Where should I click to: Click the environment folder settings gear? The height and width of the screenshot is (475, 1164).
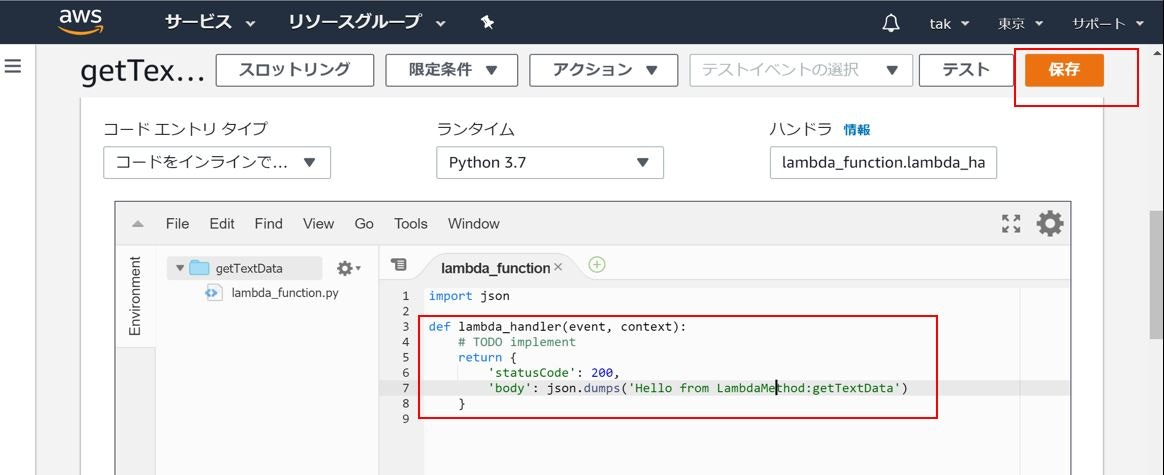pyautogui.click(x=348, y=268)
